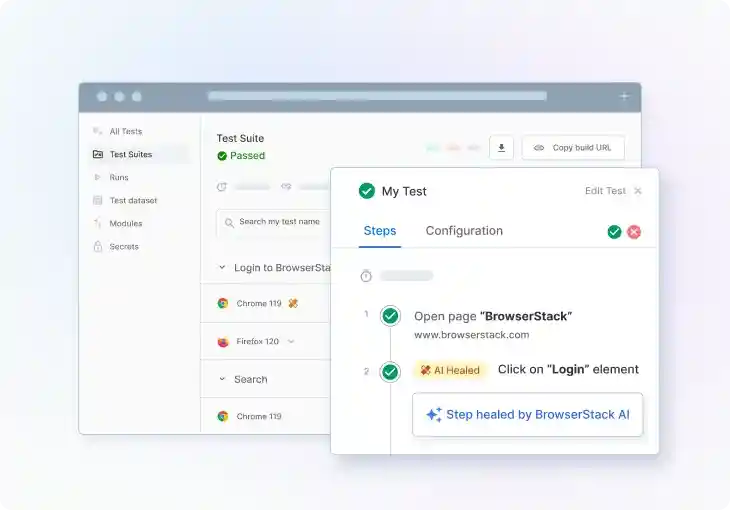Click step 1 green check icon
The width and height of the screenshot is (730, 510).
(x=390, y=316)
